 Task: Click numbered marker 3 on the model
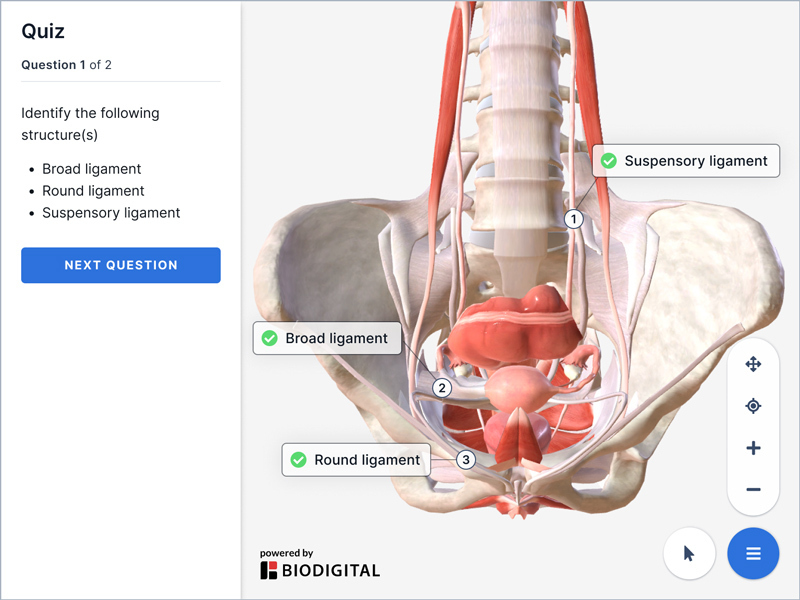[x=465, y=460]
